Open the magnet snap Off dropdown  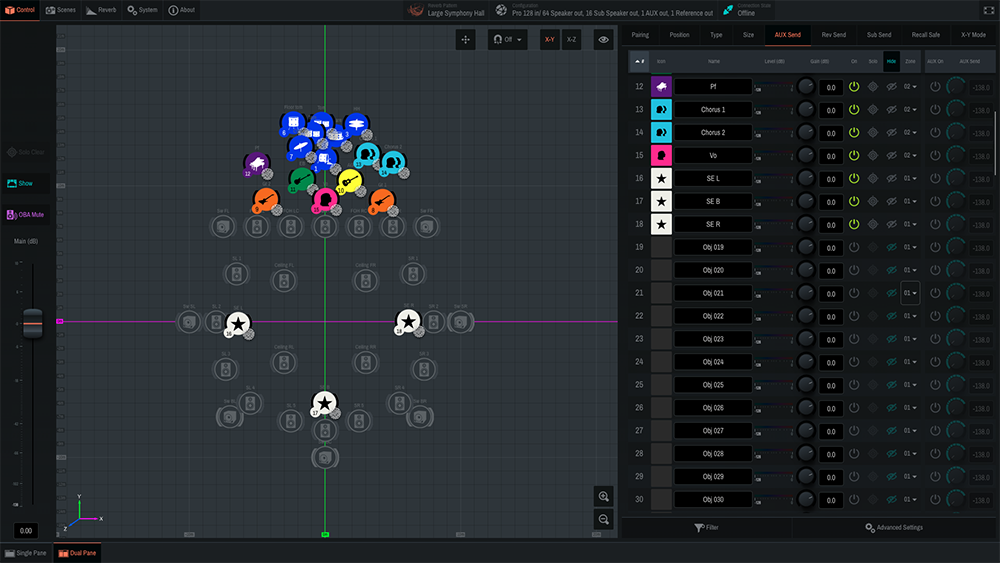(x=508, y=39)
